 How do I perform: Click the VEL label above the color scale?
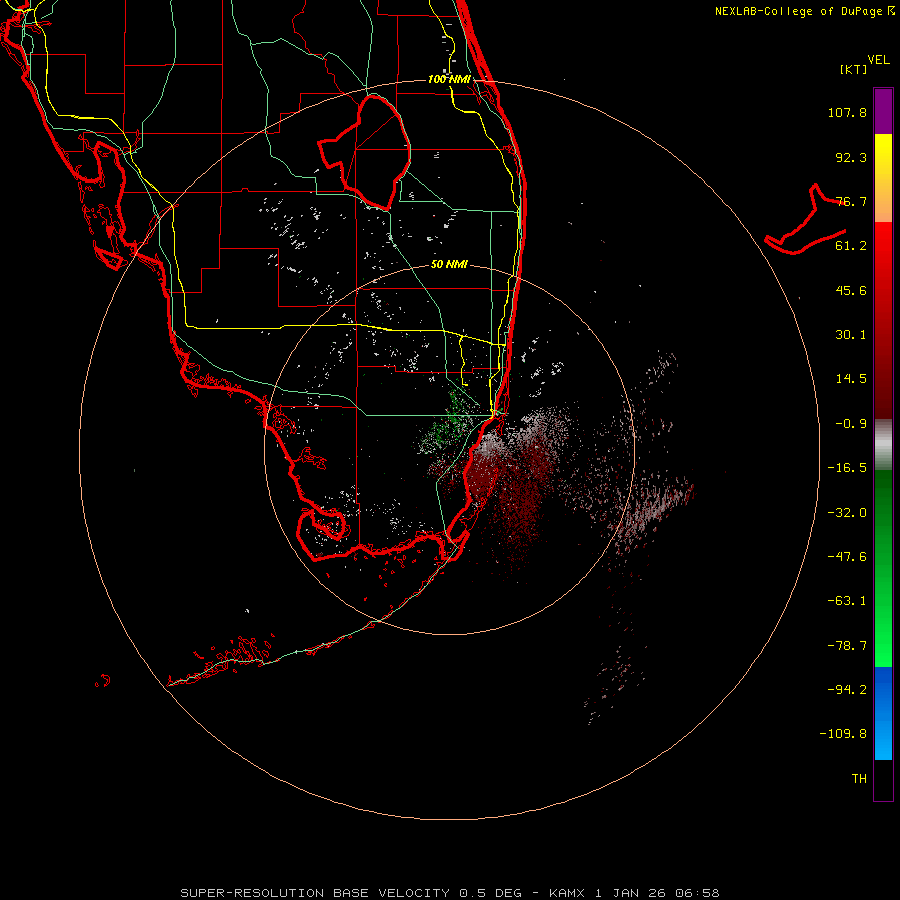point(879,60)
